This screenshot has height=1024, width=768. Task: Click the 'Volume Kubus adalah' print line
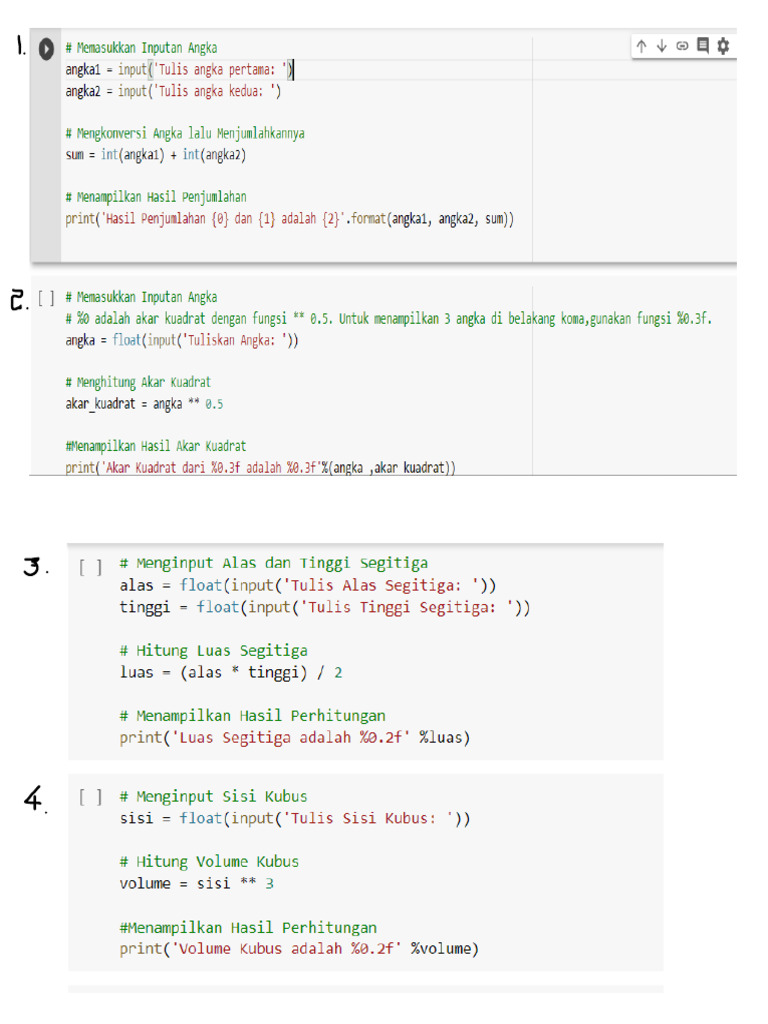point(299,948)
